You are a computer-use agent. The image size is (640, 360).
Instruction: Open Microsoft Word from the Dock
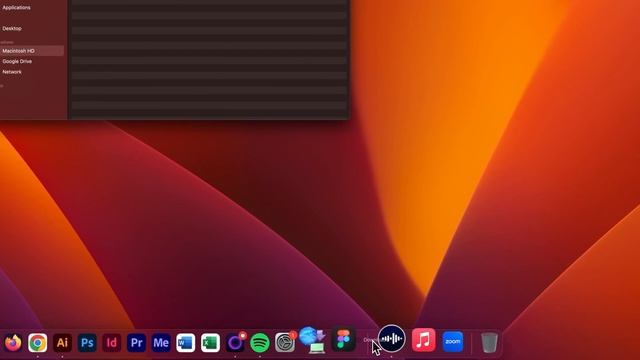(186, 342)
